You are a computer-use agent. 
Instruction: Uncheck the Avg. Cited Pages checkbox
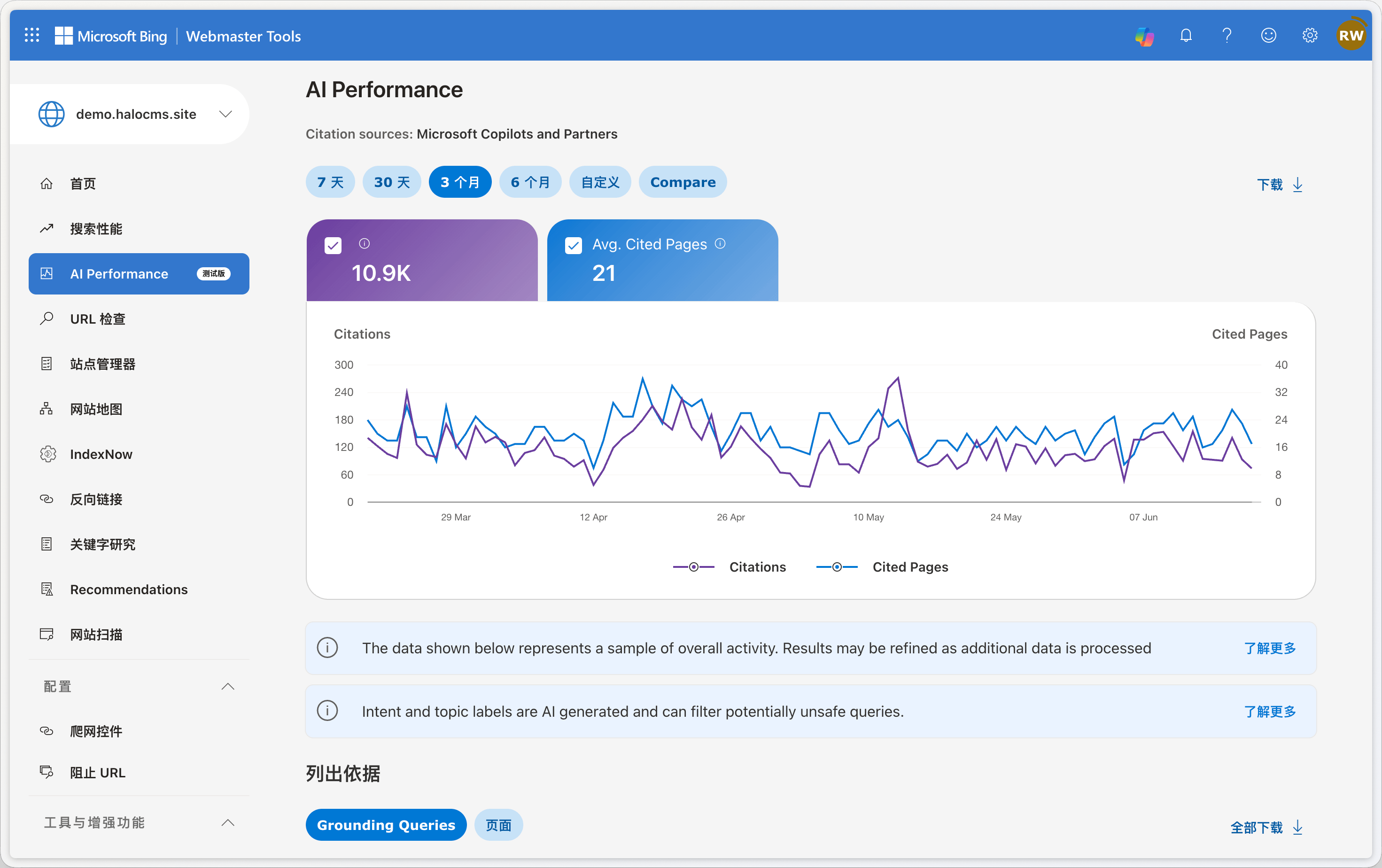click(574, 246)
